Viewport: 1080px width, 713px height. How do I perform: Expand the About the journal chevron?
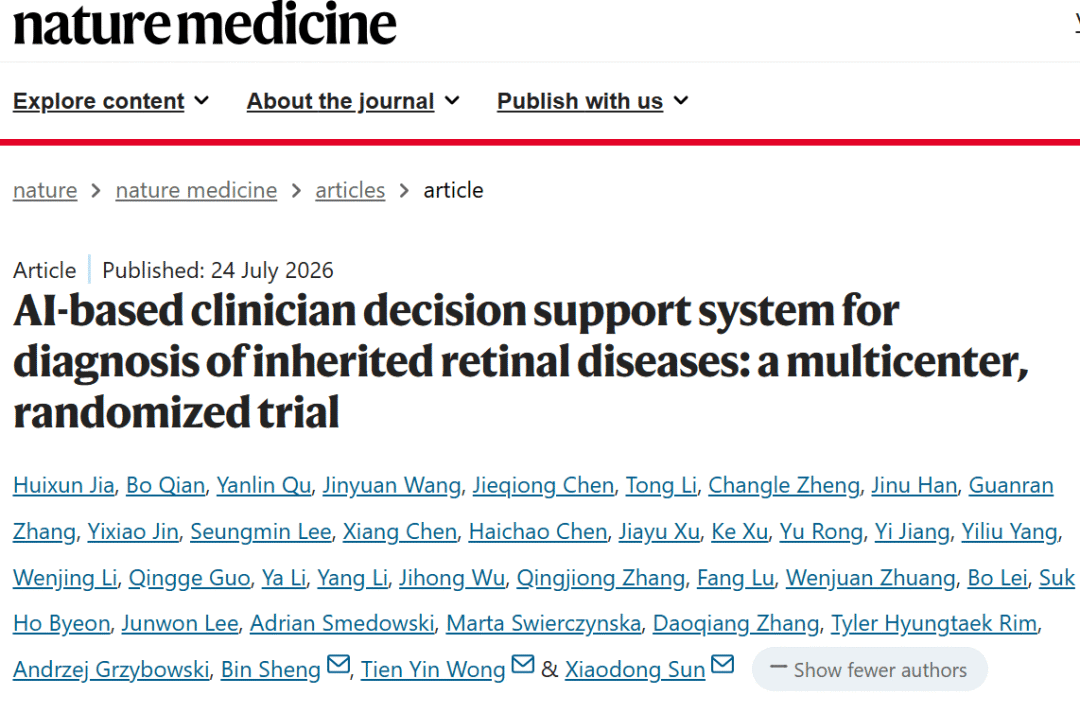(452, 101)
